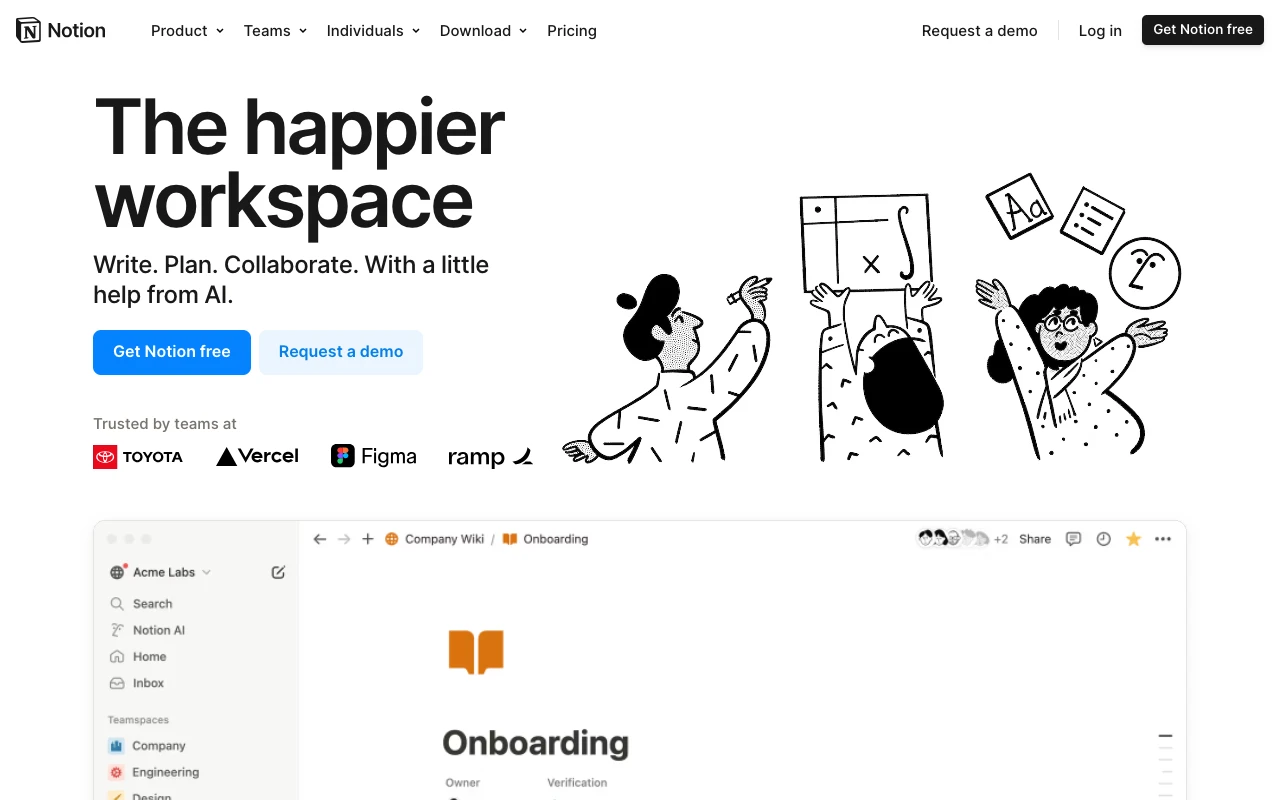The width and height of the screenshot is (1280, 800).
Task: Open the three-dots more options menu
Action: point(1162,539)
